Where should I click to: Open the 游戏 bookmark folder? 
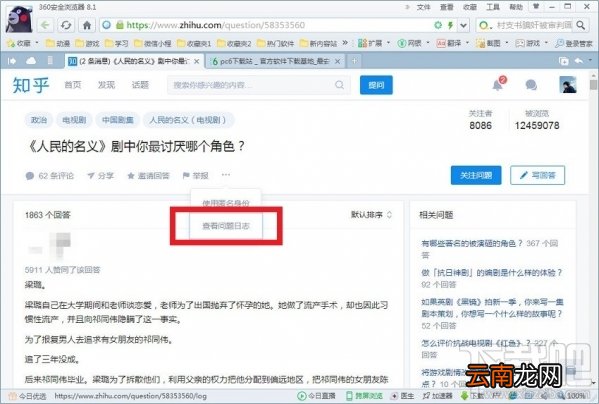click(87, 43)
